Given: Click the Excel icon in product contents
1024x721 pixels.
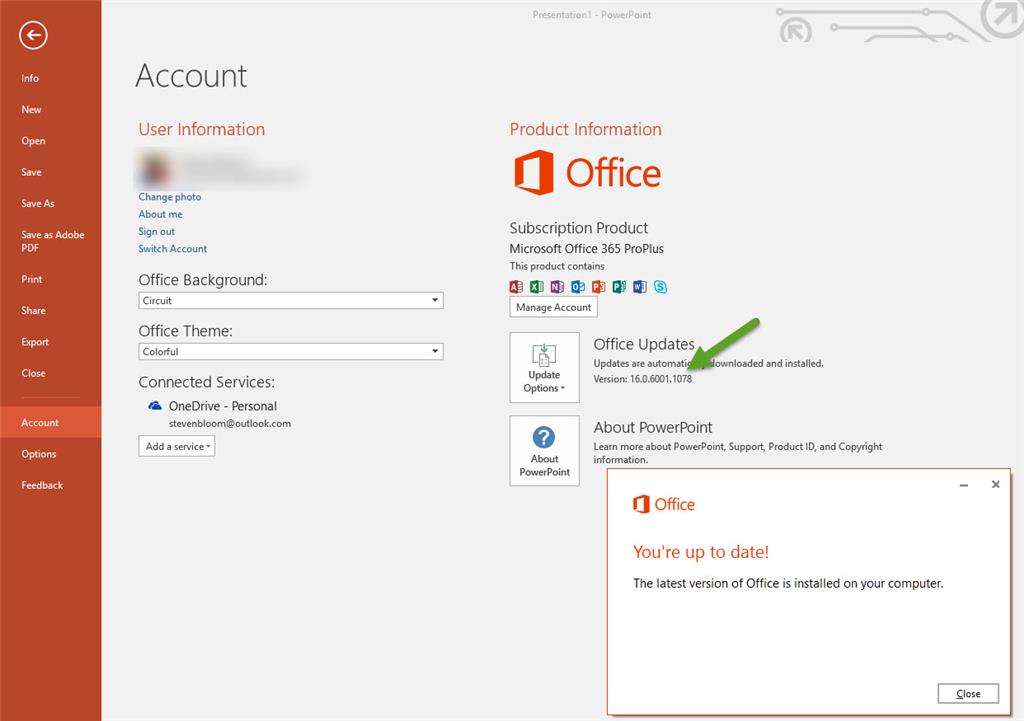Looking at the screenshot, I should [537, 287].
